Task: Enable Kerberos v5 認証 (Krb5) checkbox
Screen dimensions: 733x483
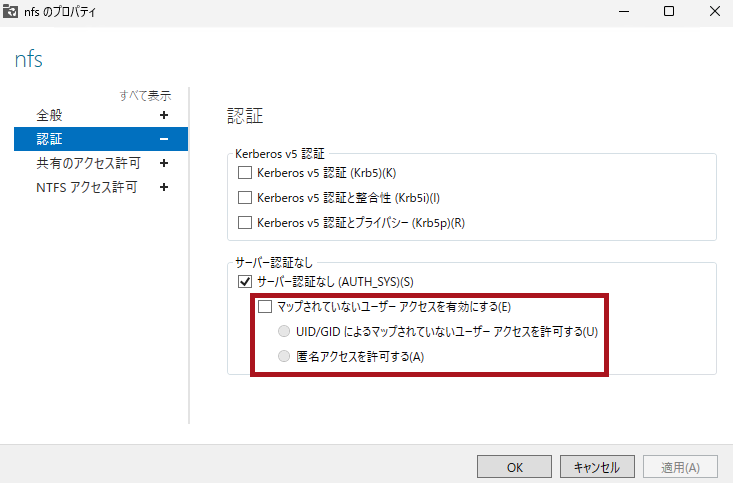Action: coord(245,173)
